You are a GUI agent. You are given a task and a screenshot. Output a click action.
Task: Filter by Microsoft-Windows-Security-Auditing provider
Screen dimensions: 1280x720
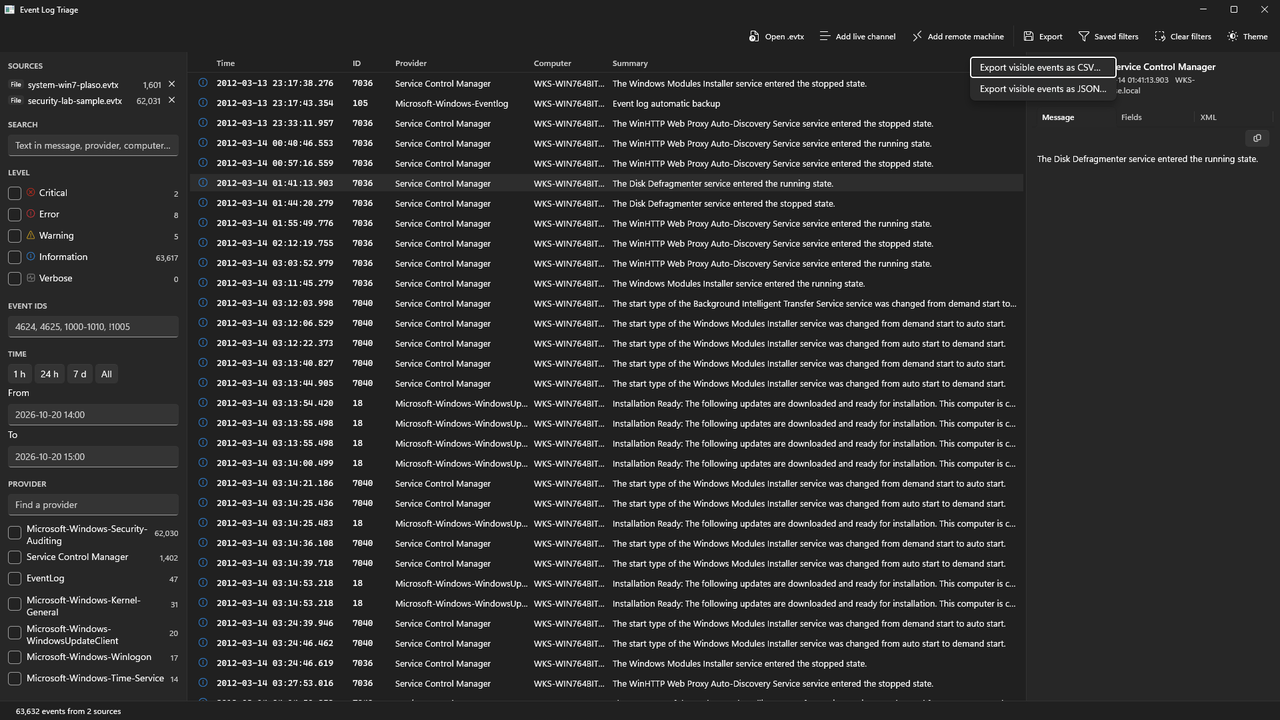15,534
